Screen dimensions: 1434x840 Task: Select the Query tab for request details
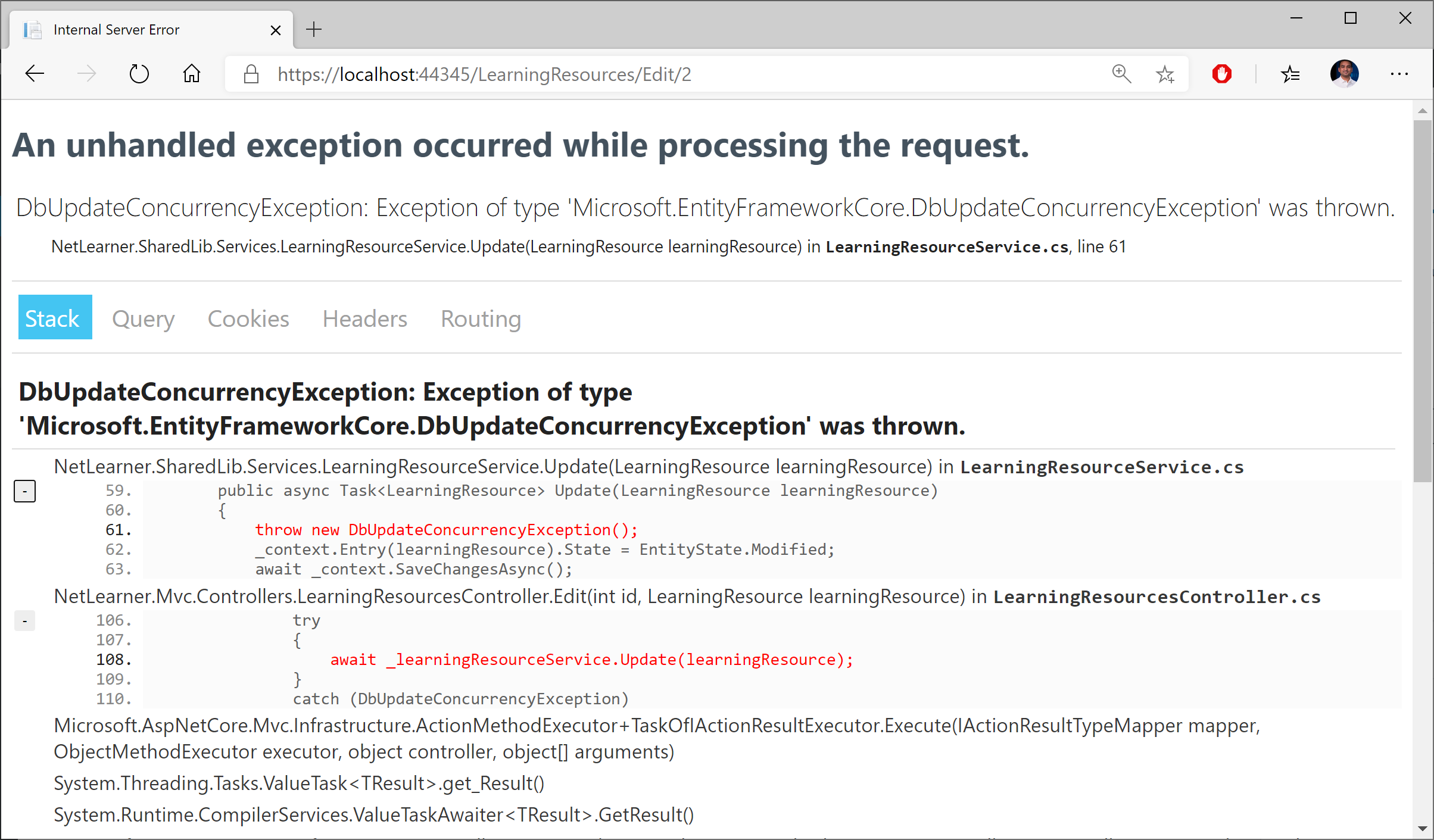click(143, 319)
